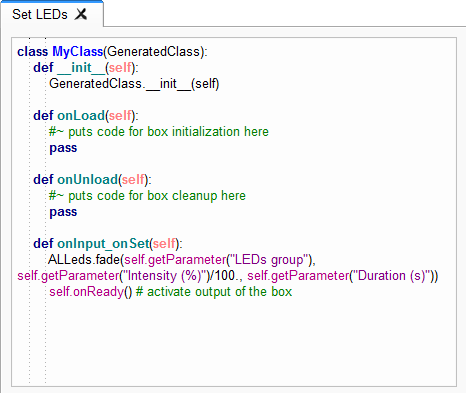Click the def onUnload(self) line
This screenshot has width=466, height=393.
tap(92, 180)
